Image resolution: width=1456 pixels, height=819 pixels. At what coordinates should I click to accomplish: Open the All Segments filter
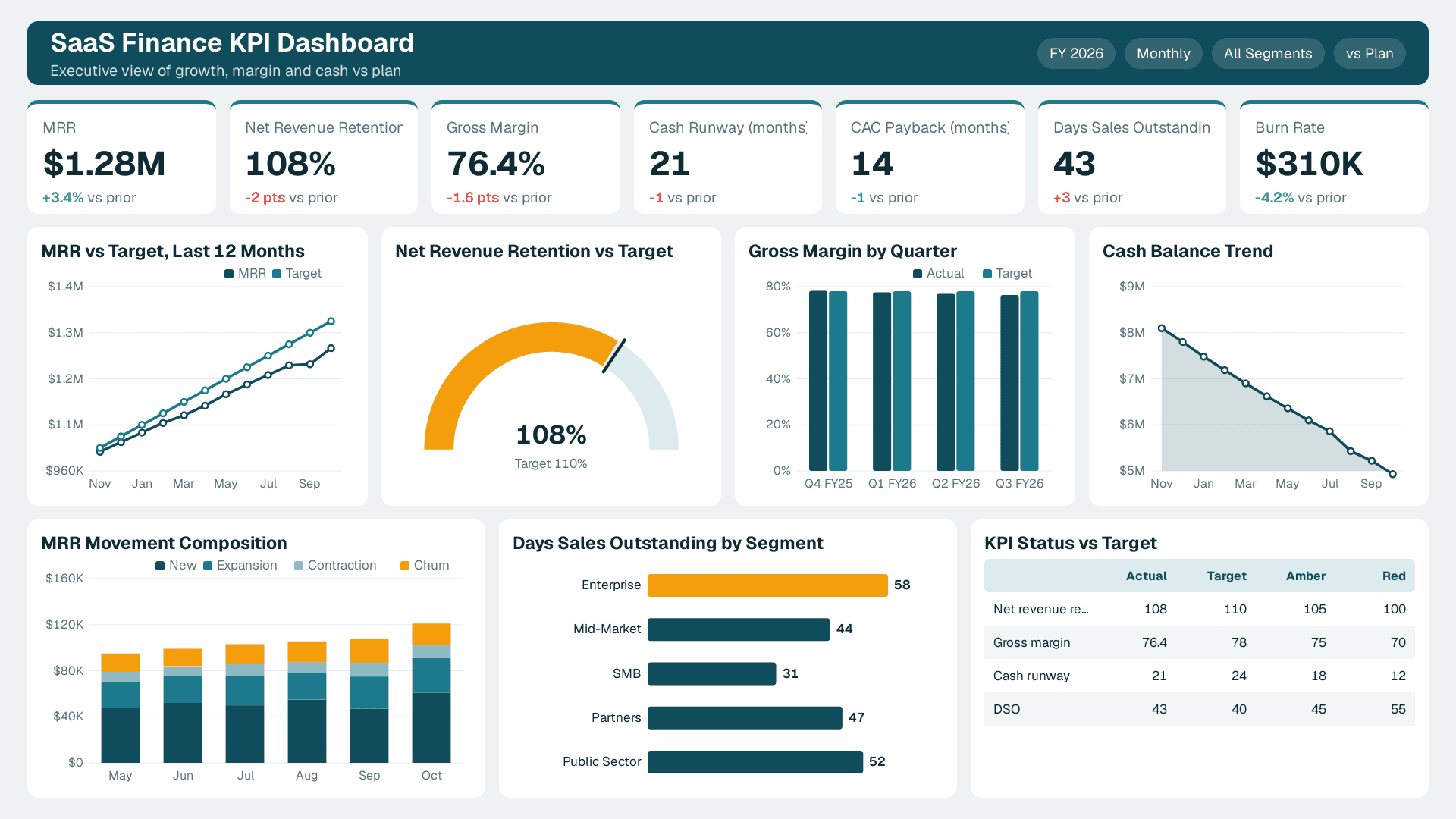[x=1268, y=54]
